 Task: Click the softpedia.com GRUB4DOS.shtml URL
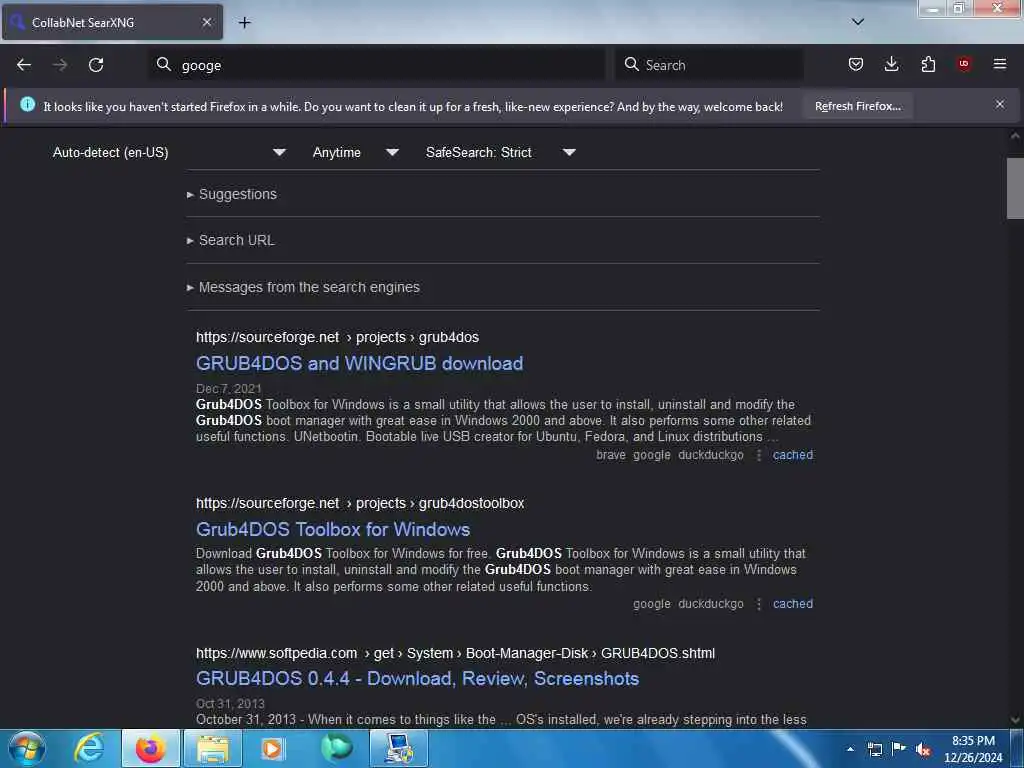pos(455,653)
